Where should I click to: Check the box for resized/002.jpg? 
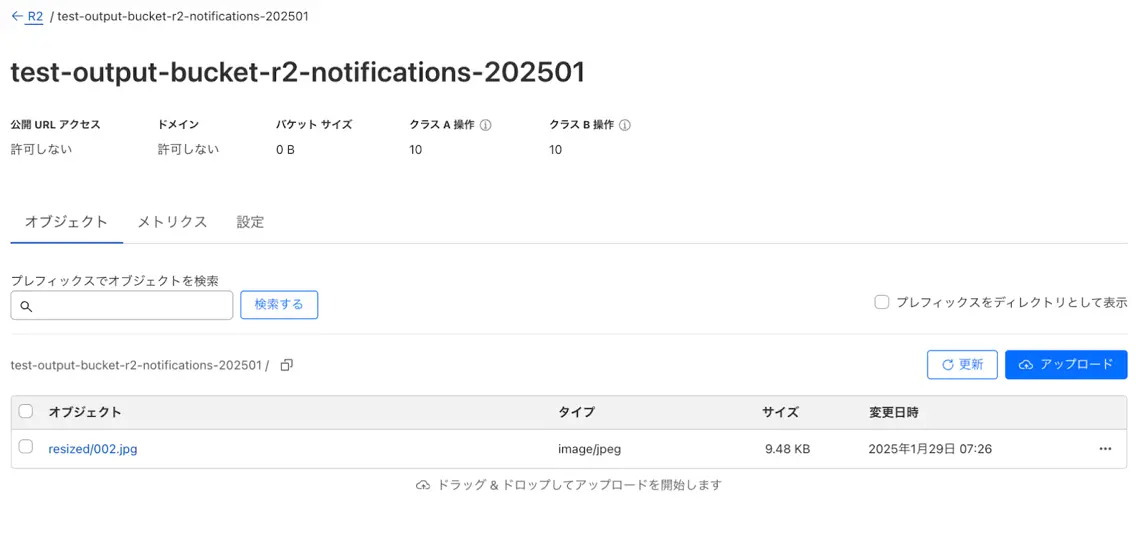26,447
